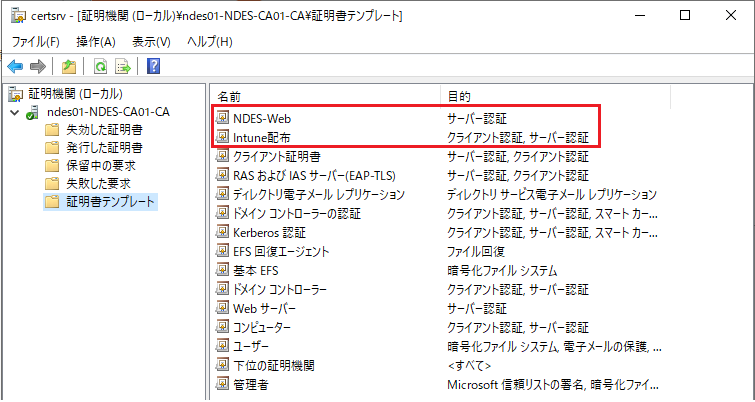The height and width of the screenshot is (402, 755).
Task: Open the 操作(A) menu
Action: [x=96, y=42]
